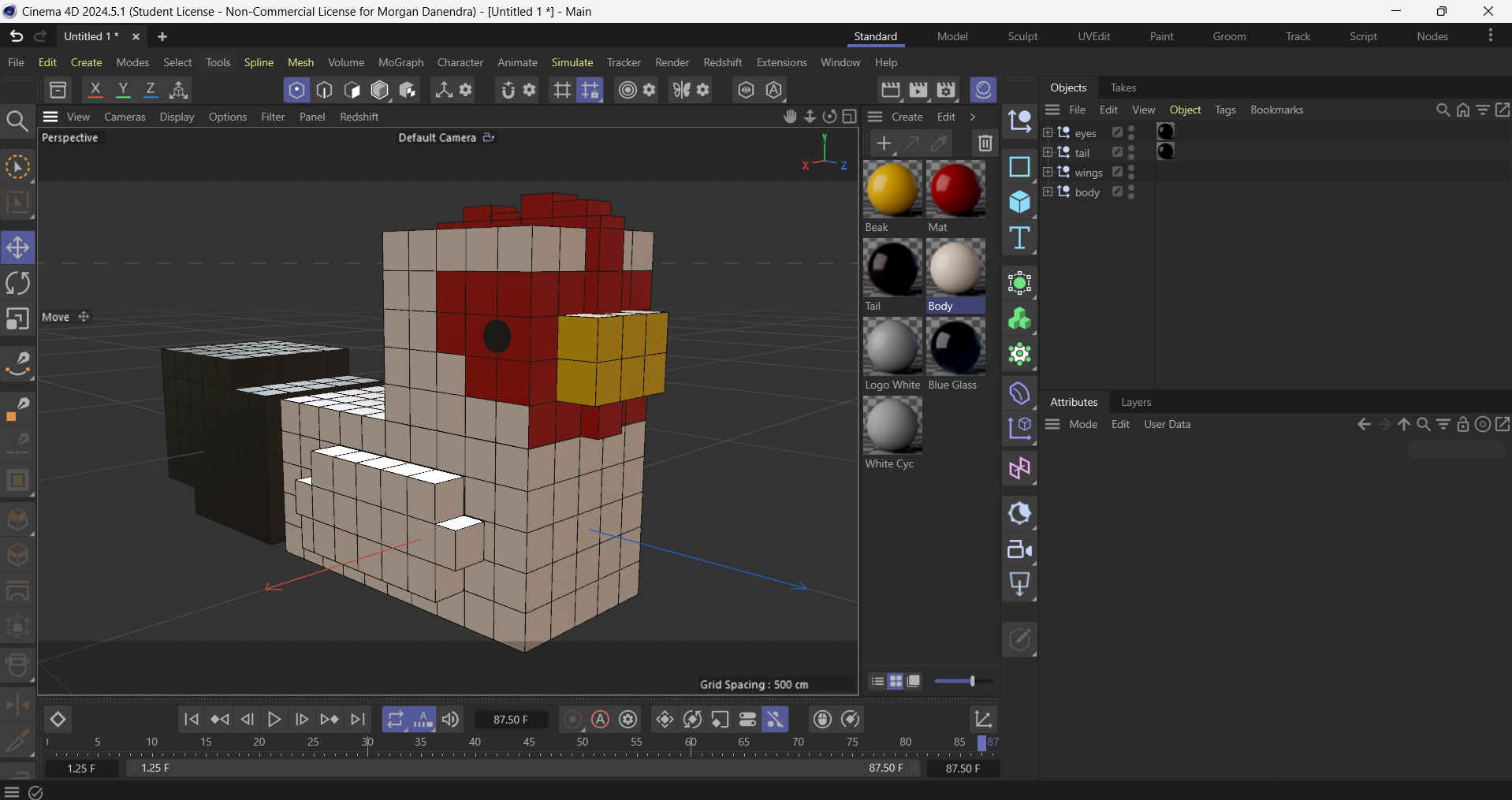Enable the magnet snapping icon
Screen dimensions: 1512x800
click(x=508, y=90)
